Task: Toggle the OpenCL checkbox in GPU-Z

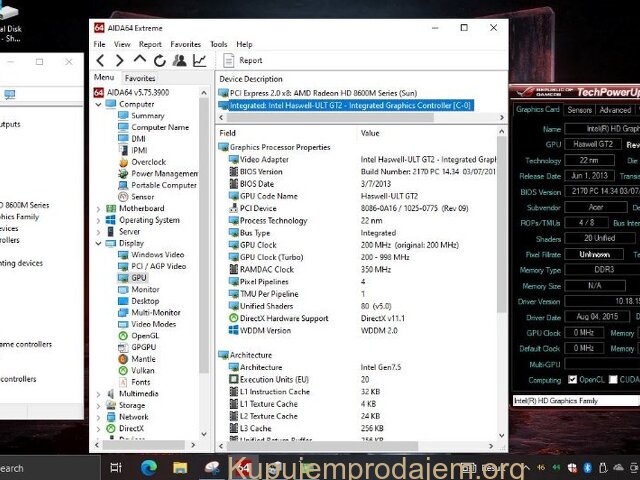Action: tap(573, 380)
